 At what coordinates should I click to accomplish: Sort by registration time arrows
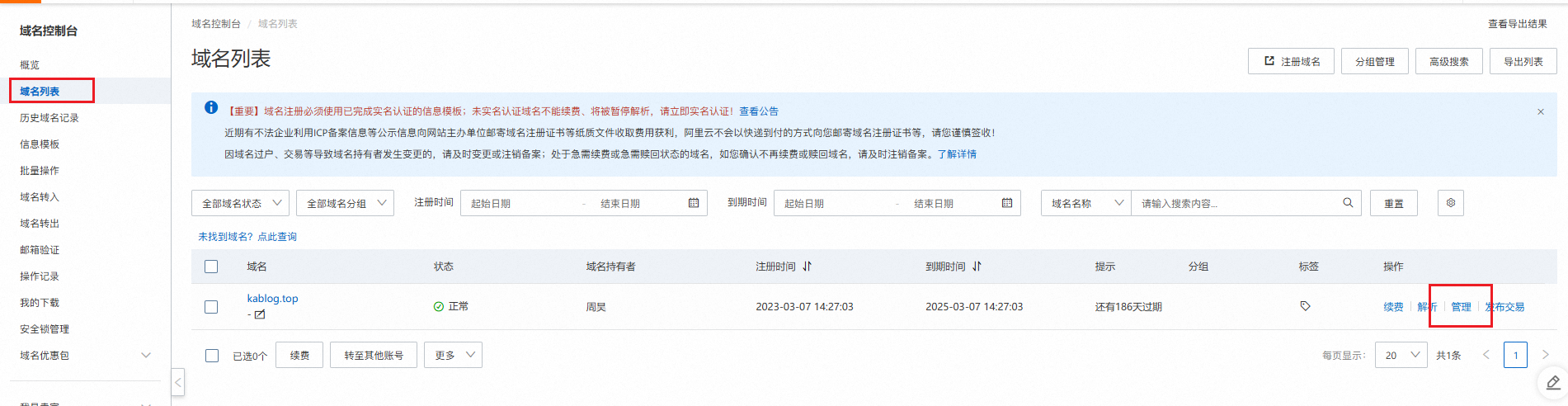point(808,267)
